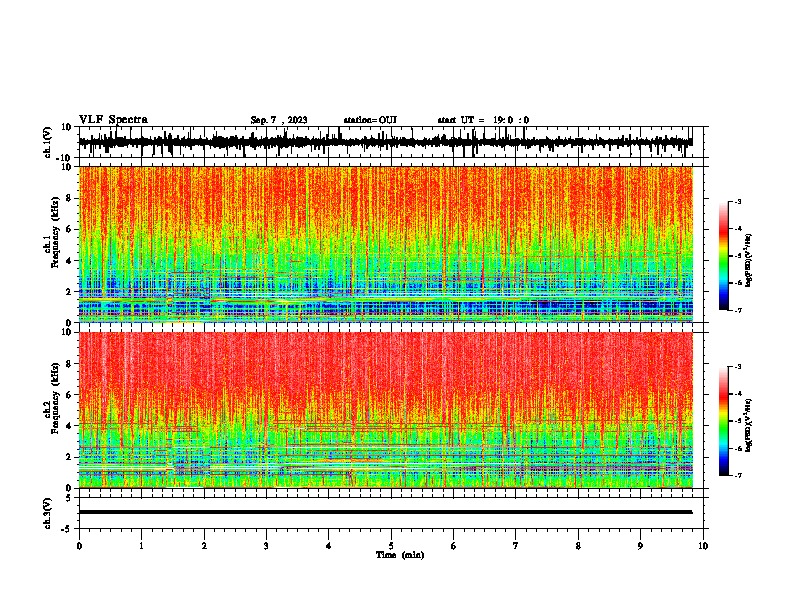
Task: Click time axis tick label '1'
Action: coord(141,546)
